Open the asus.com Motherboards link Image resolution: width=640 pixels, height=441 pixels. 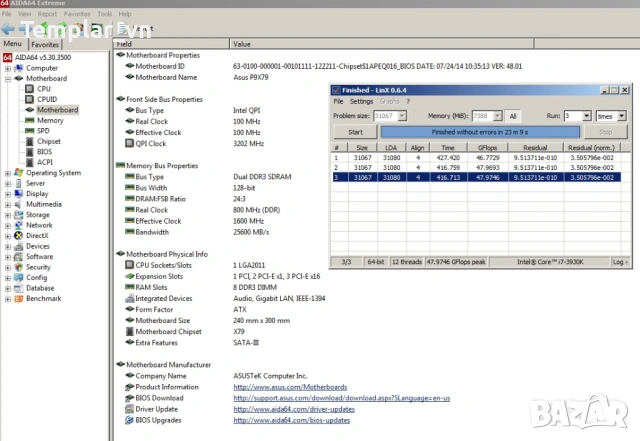tap(290, 387)
